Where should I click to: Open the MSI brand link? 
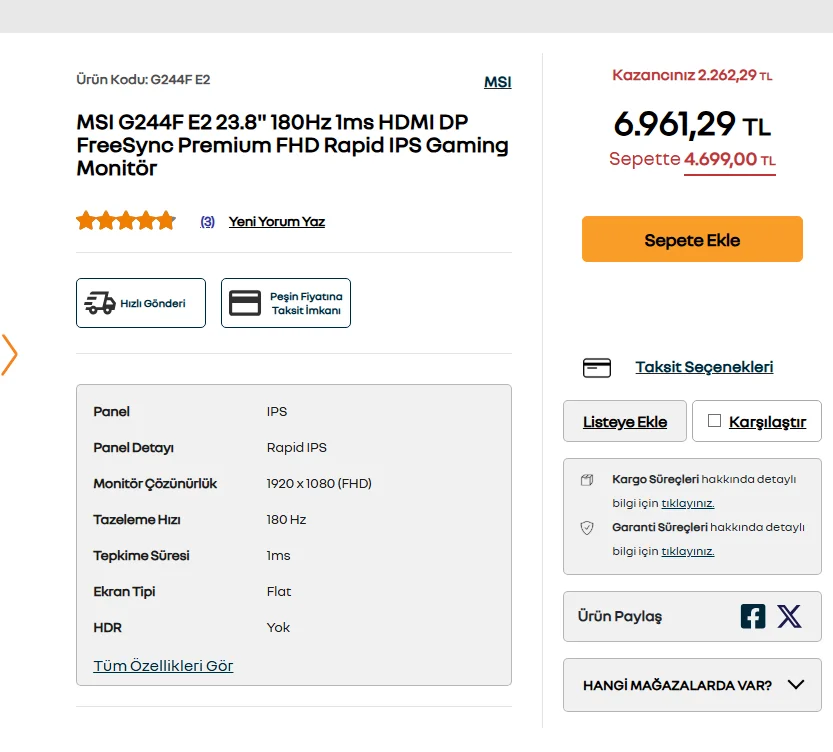[497, 82]
